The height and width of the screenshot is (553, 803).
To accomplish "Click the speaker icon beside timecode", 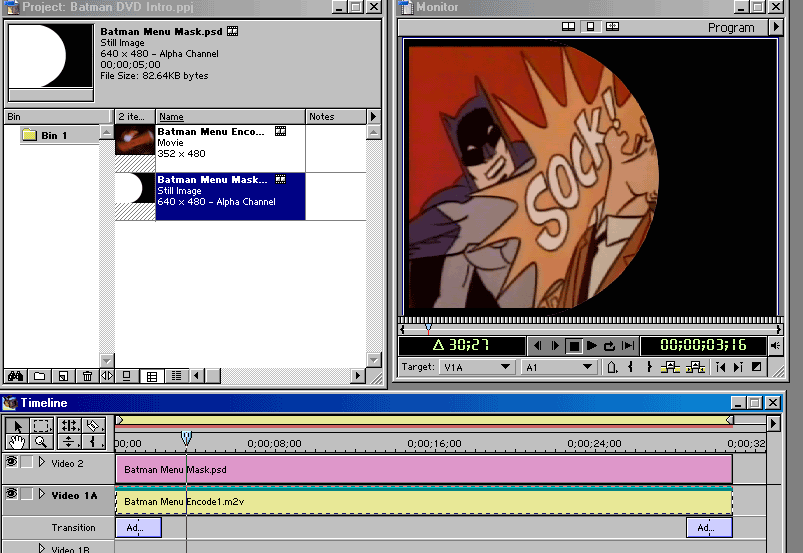I will (x=775, y=346).
